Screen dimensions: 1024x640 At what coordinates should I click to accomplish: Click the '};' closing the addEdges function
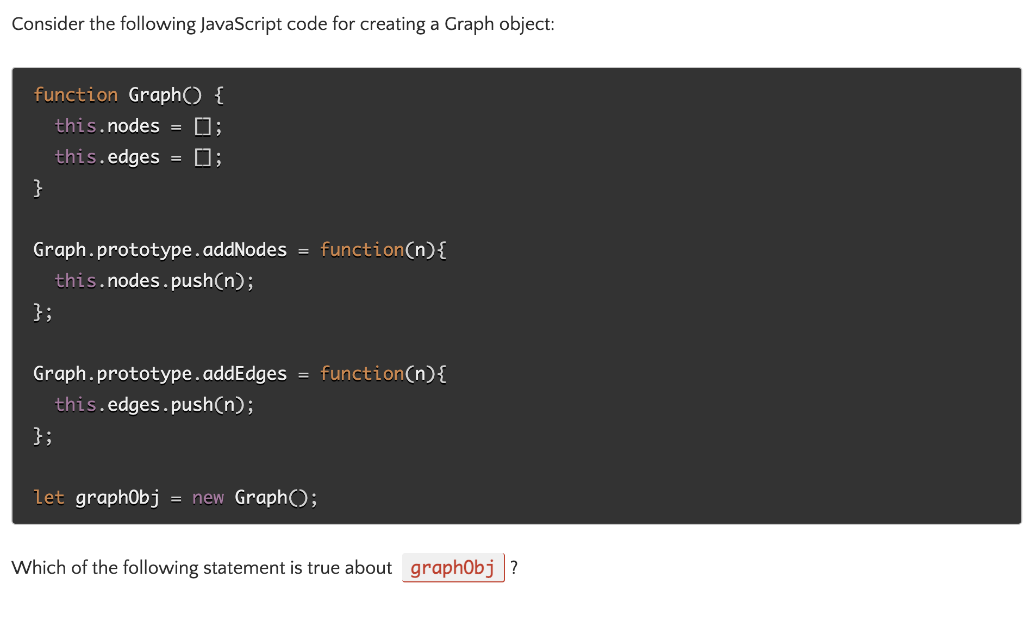[43, 436]
